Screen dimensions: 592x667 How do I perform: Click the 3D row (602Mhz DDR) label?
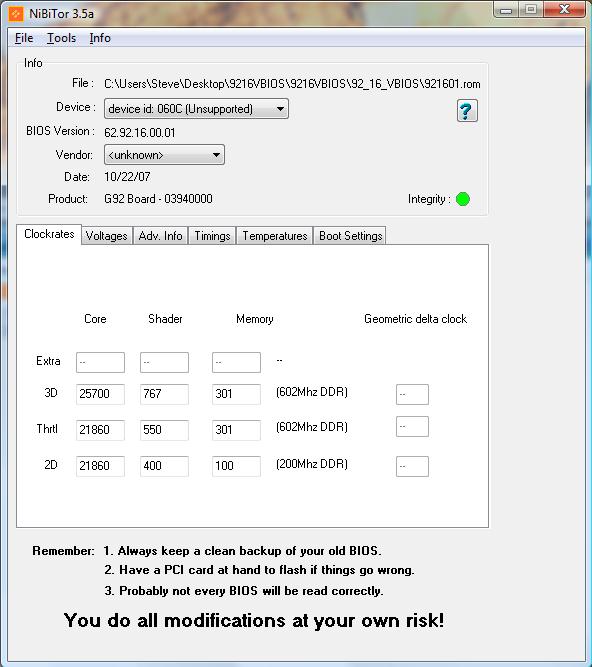312,392
